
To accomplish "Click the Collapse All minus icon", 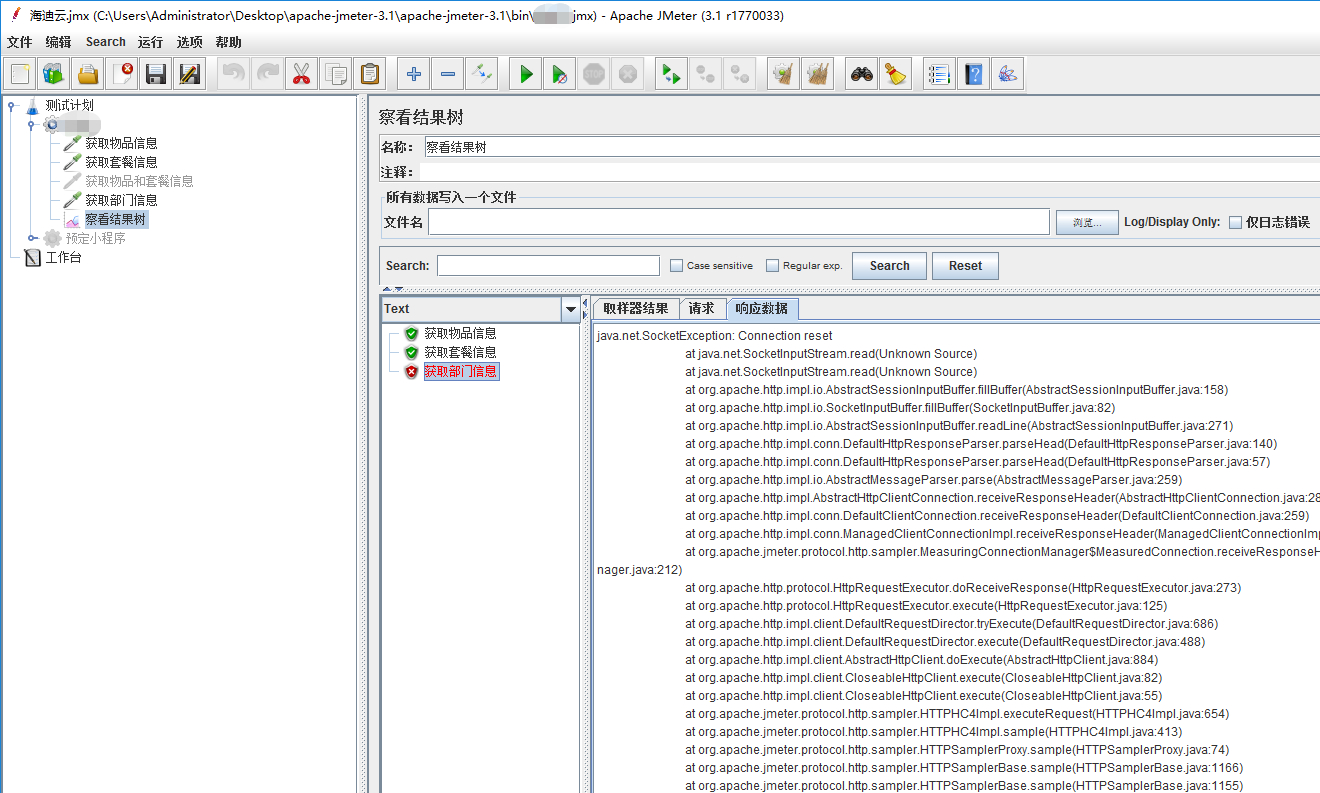I will (447, 74).
